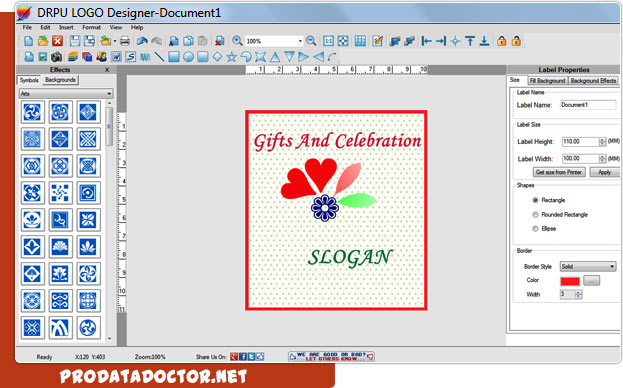Click the border Width spinner arrows
The height and width of the screenshot is (388, 623).
[578, 294]
